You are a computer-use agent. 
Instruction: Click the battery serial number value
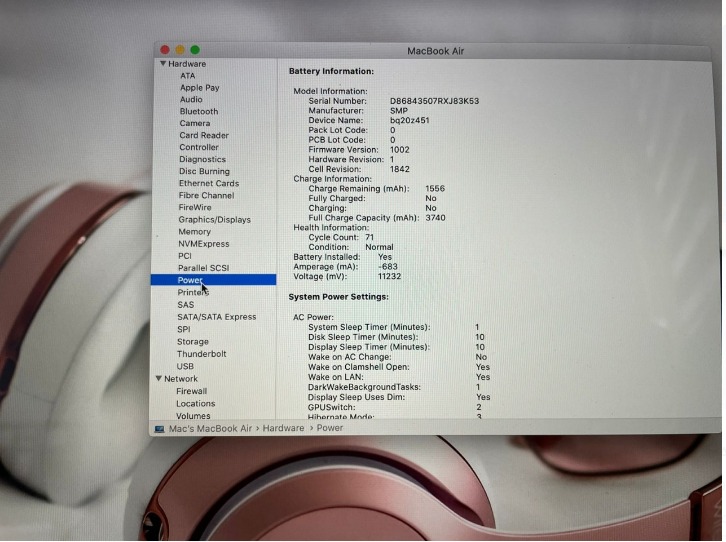point(434,101)
